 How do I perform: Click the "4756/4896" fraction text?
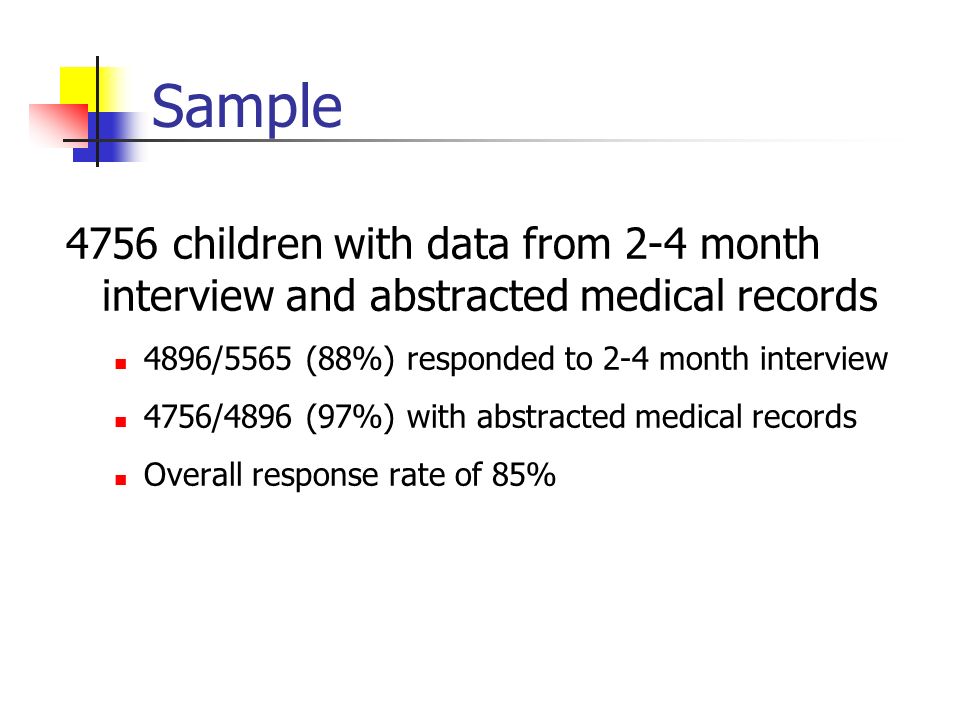pyautogui.click(x=217, y=417)
